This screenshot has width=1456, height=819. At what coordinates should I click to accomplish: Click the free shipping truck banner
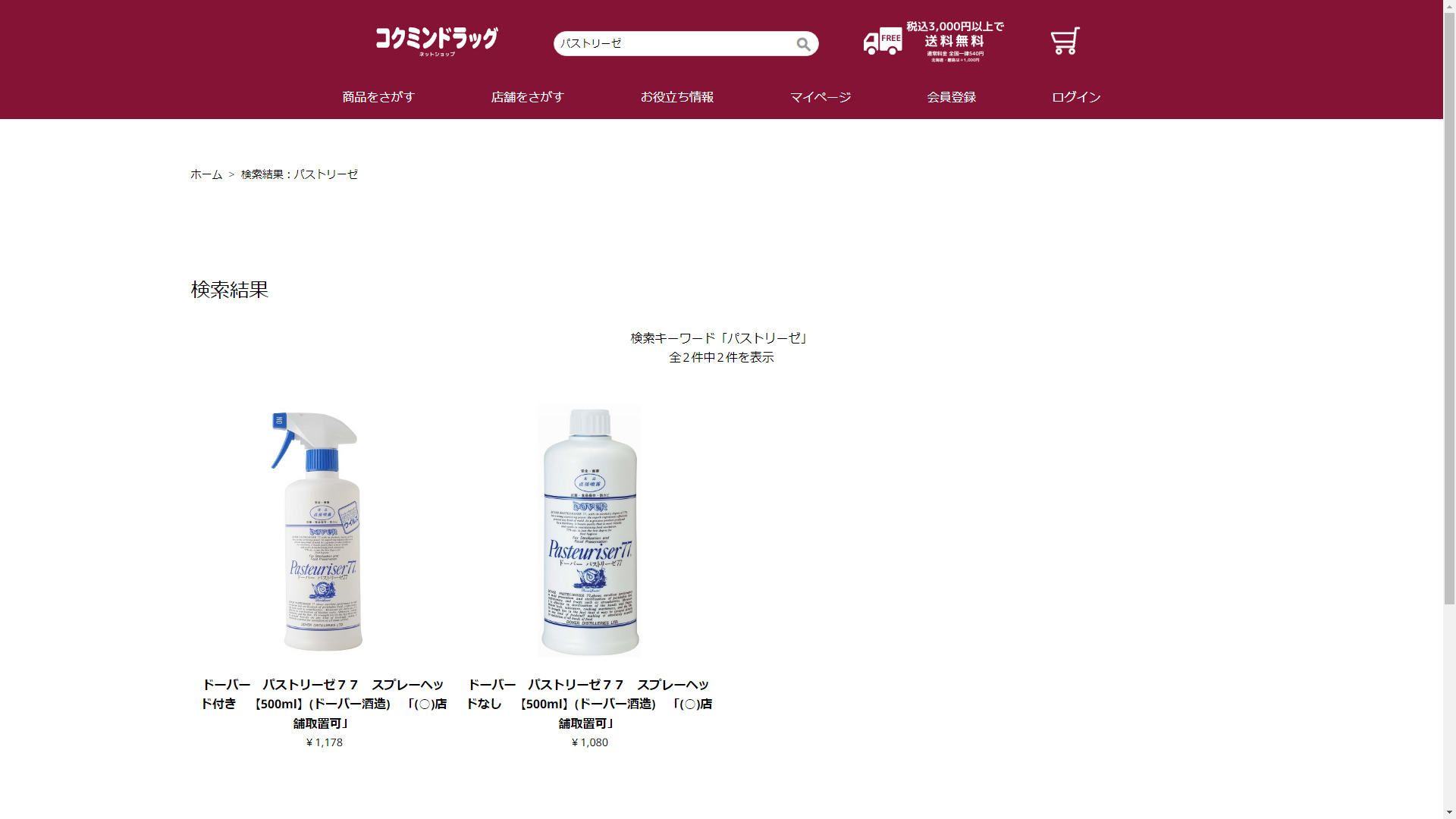(934, 42)
